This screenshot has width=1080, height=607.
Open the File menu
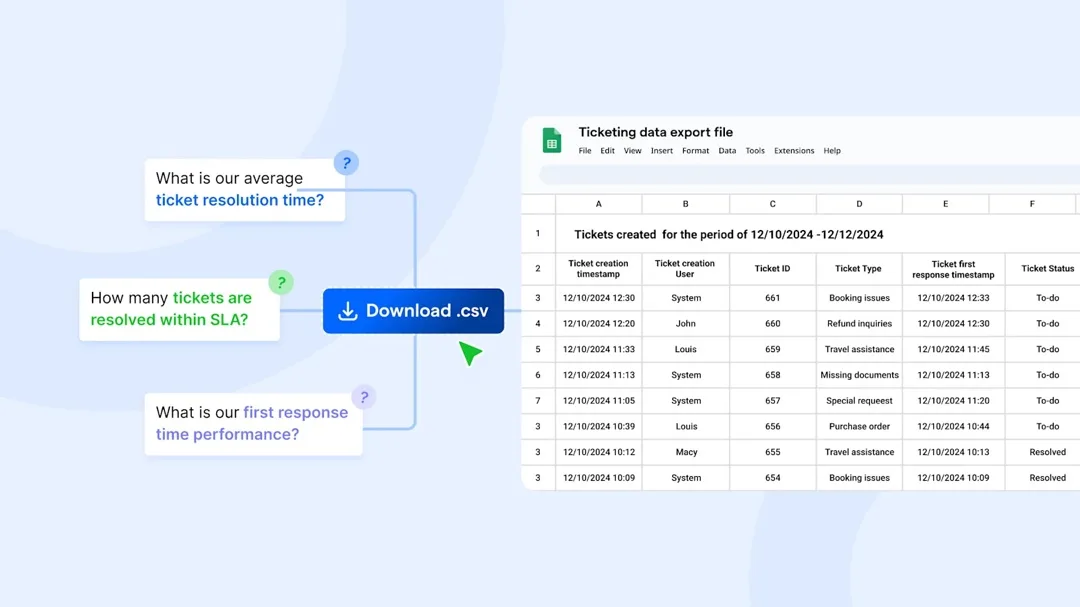585,151
